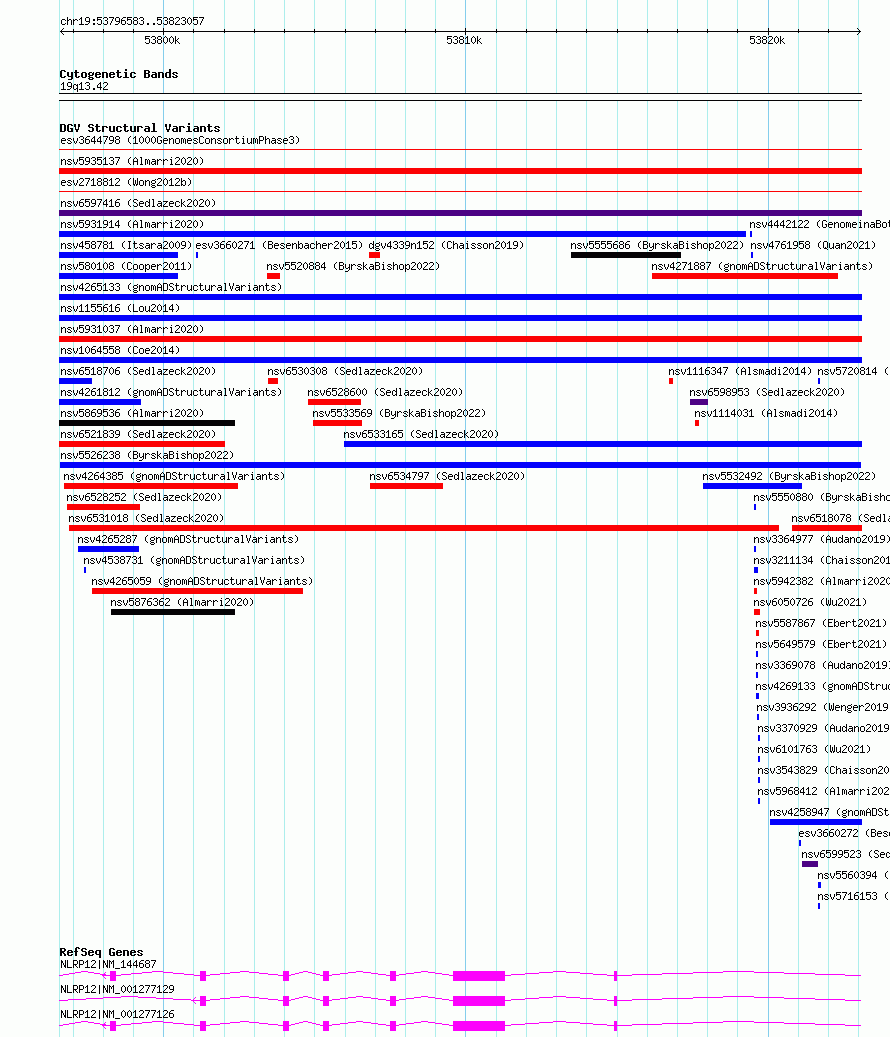Click nsv5526238 (ByrskaBishop2022) label

[147, 456]
